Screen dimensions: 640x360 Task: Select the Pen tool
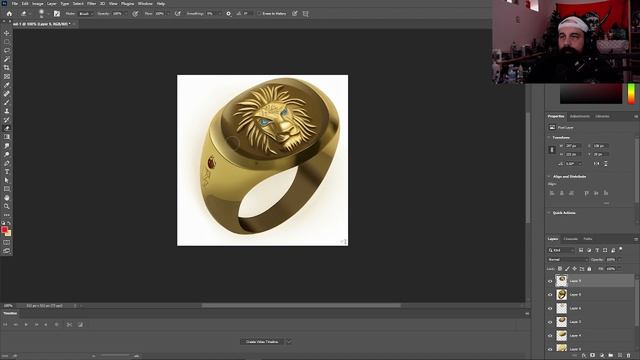point(7,163)
